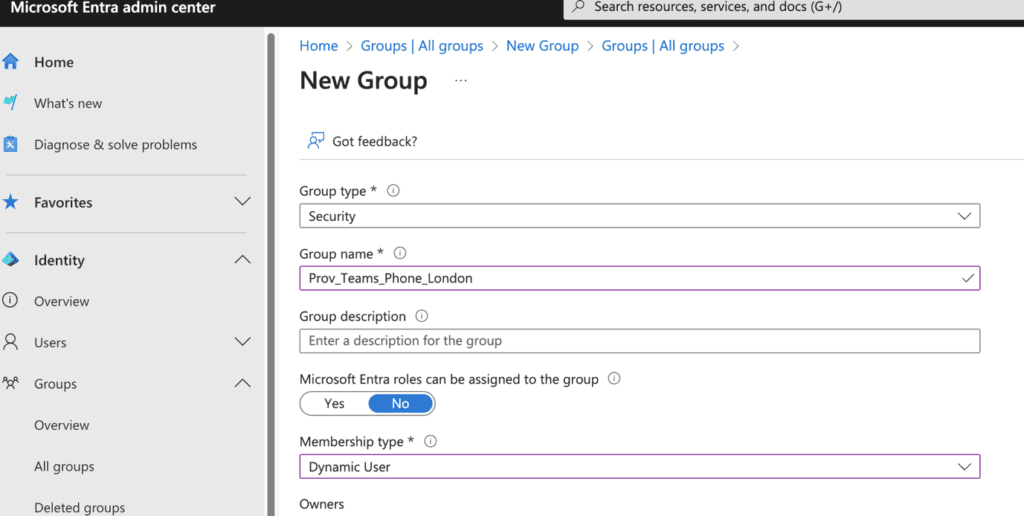Click the info icon beside Membership type

pyautogui.click(x=430, y=441)
